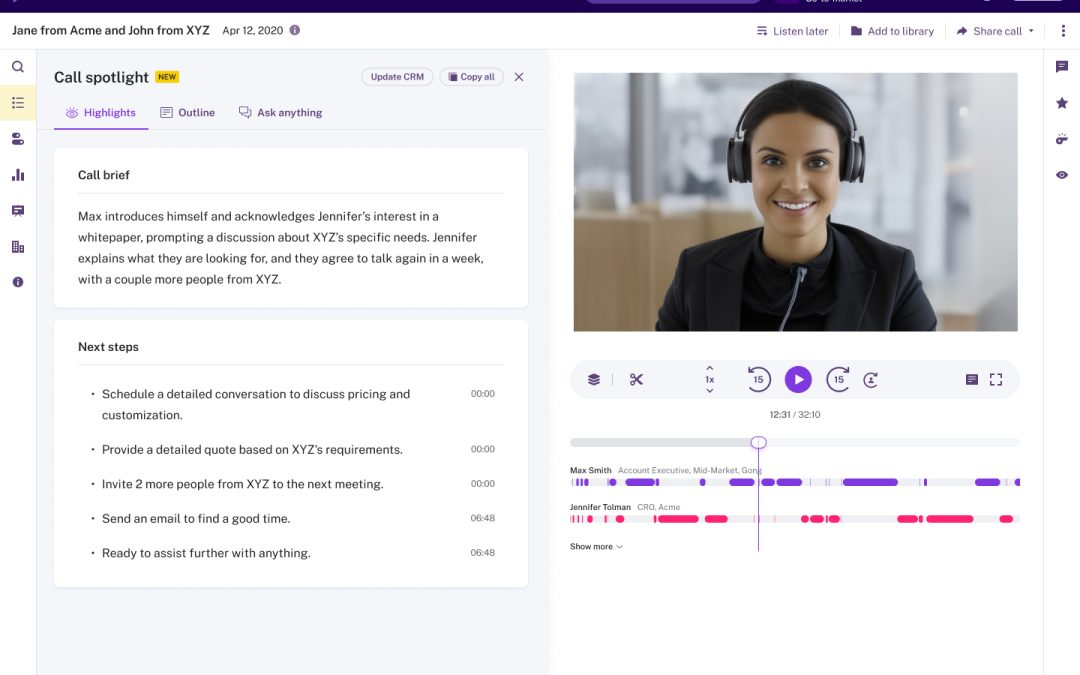Switch to the Ask anything tab
The width and height of the screenshot is (1080, 675).
tap(280, 112)
